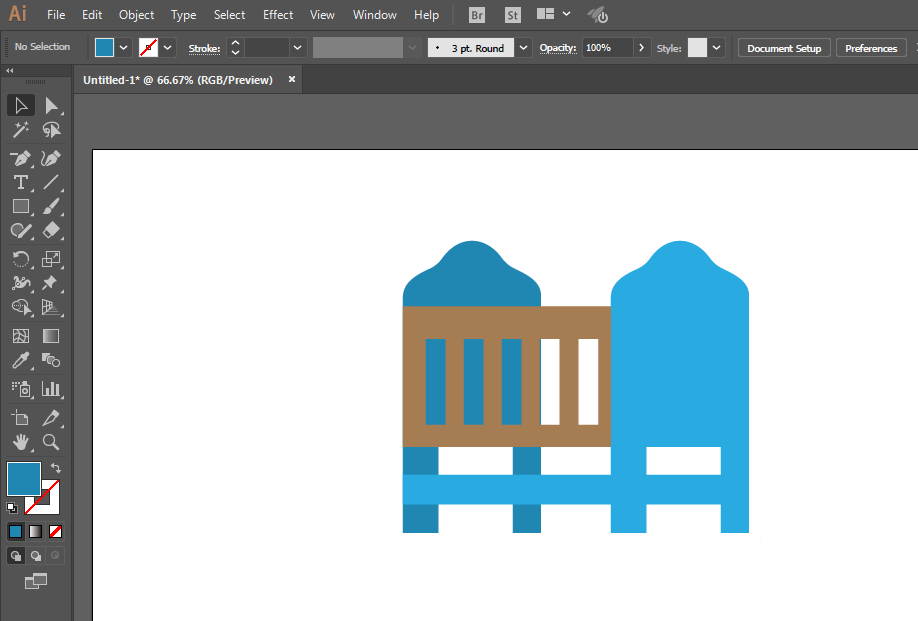This screenshot has height=621, width=918.
Task: Open the Effect menu
Action: (278, 15)
